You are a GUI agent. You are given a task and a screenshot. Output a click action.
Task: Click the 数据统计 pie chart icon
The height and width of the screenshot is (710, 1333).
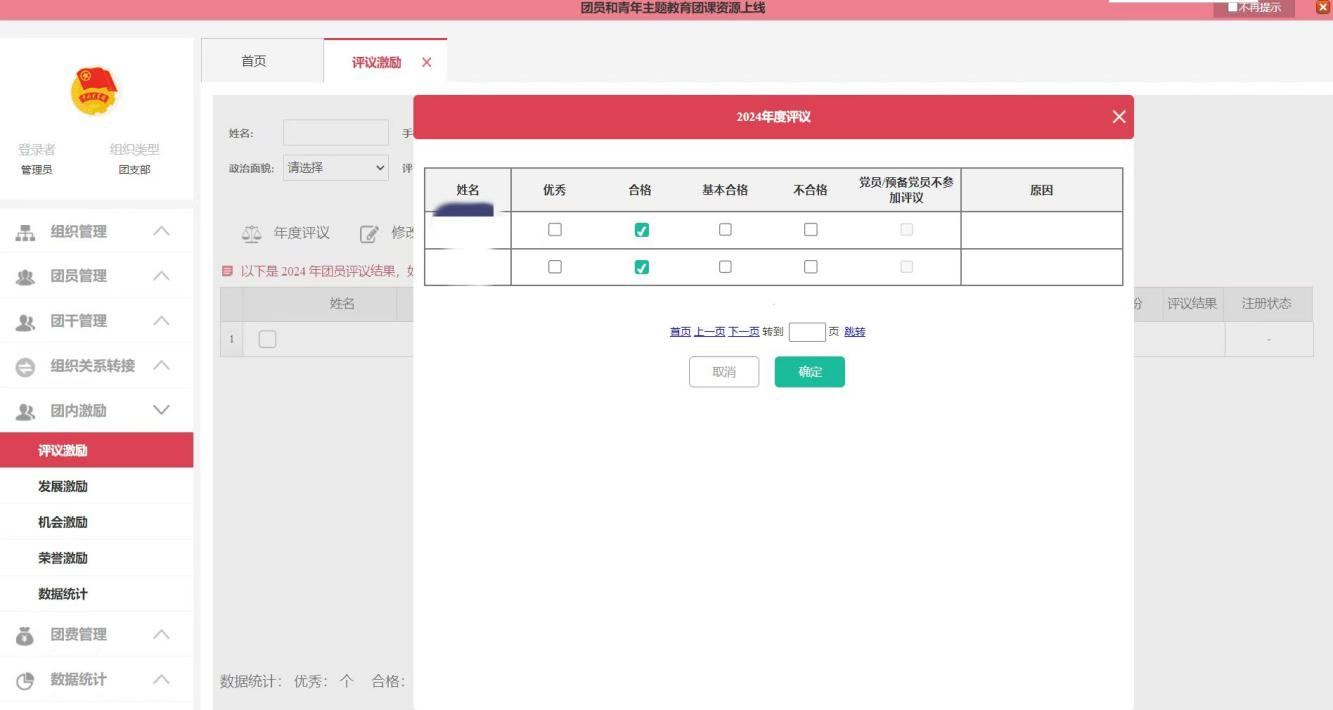26,680
